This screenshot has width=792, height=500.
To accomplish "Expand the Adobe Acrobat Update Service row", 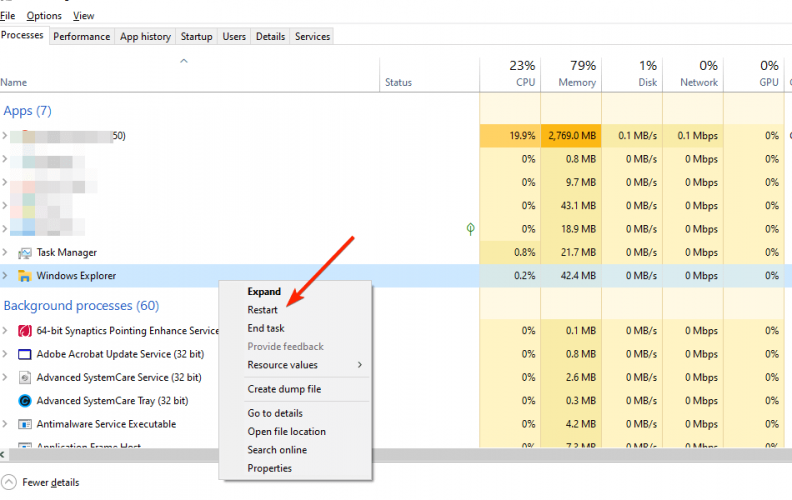I will pyautogui.click(x=5, y=354).
